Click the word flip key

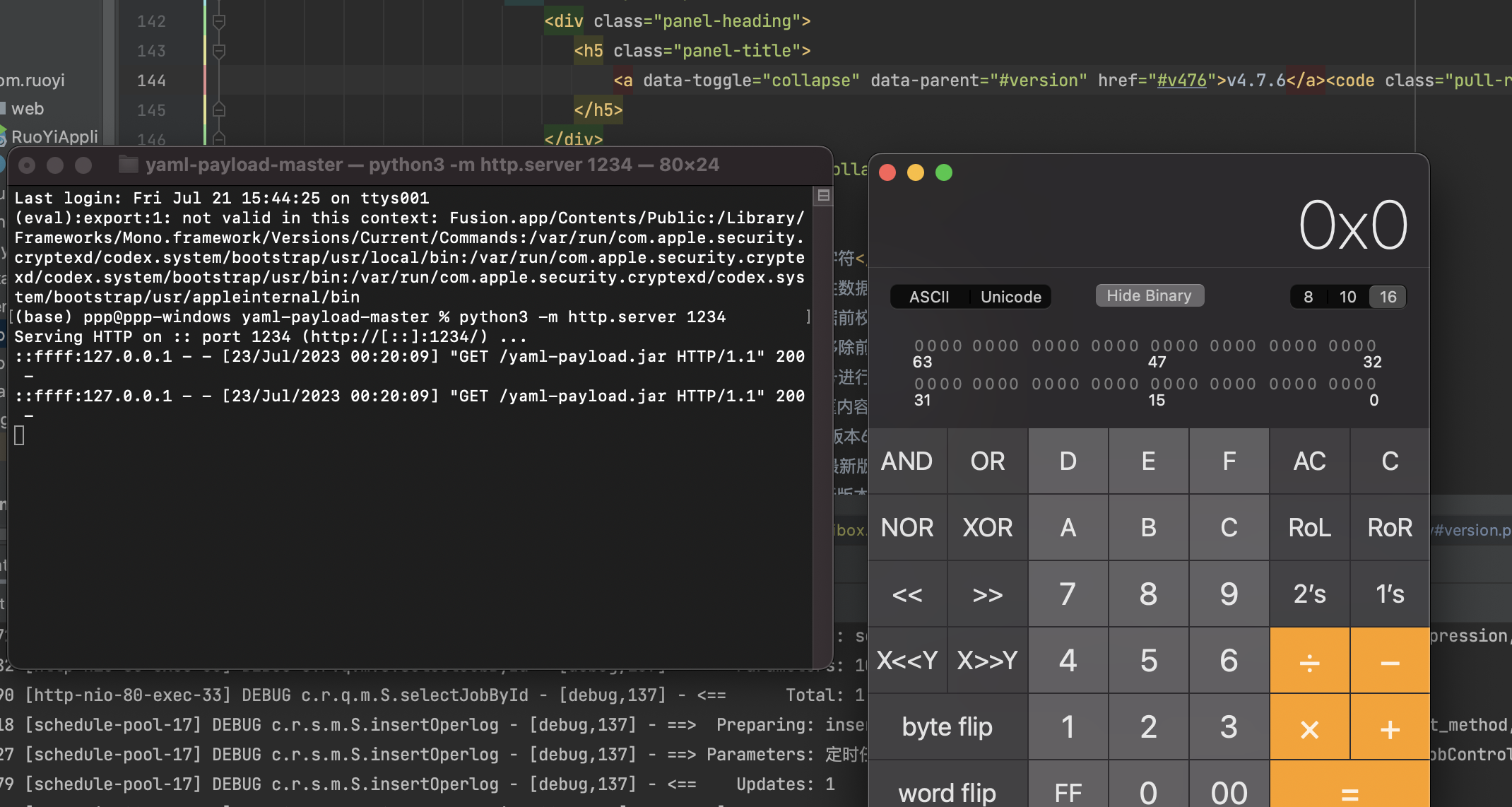tap(947, 784)
